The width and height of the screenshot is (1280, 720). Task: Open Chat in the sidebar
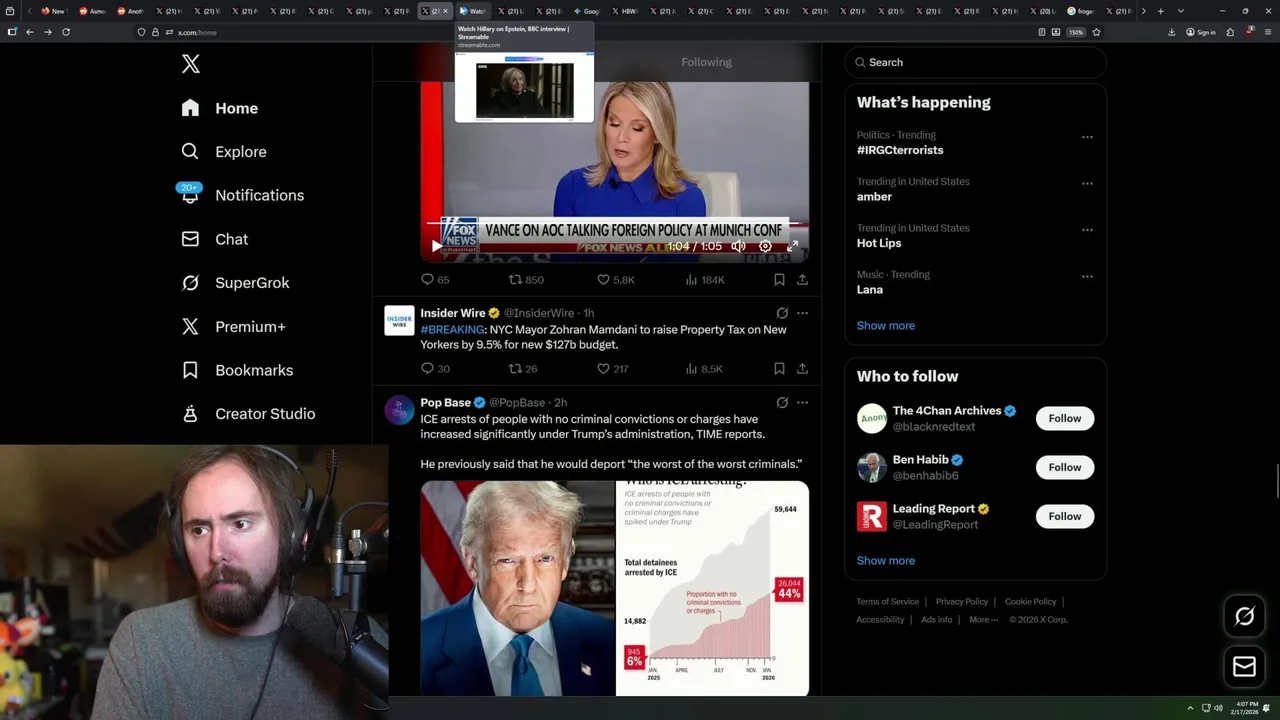click(215, 239)
